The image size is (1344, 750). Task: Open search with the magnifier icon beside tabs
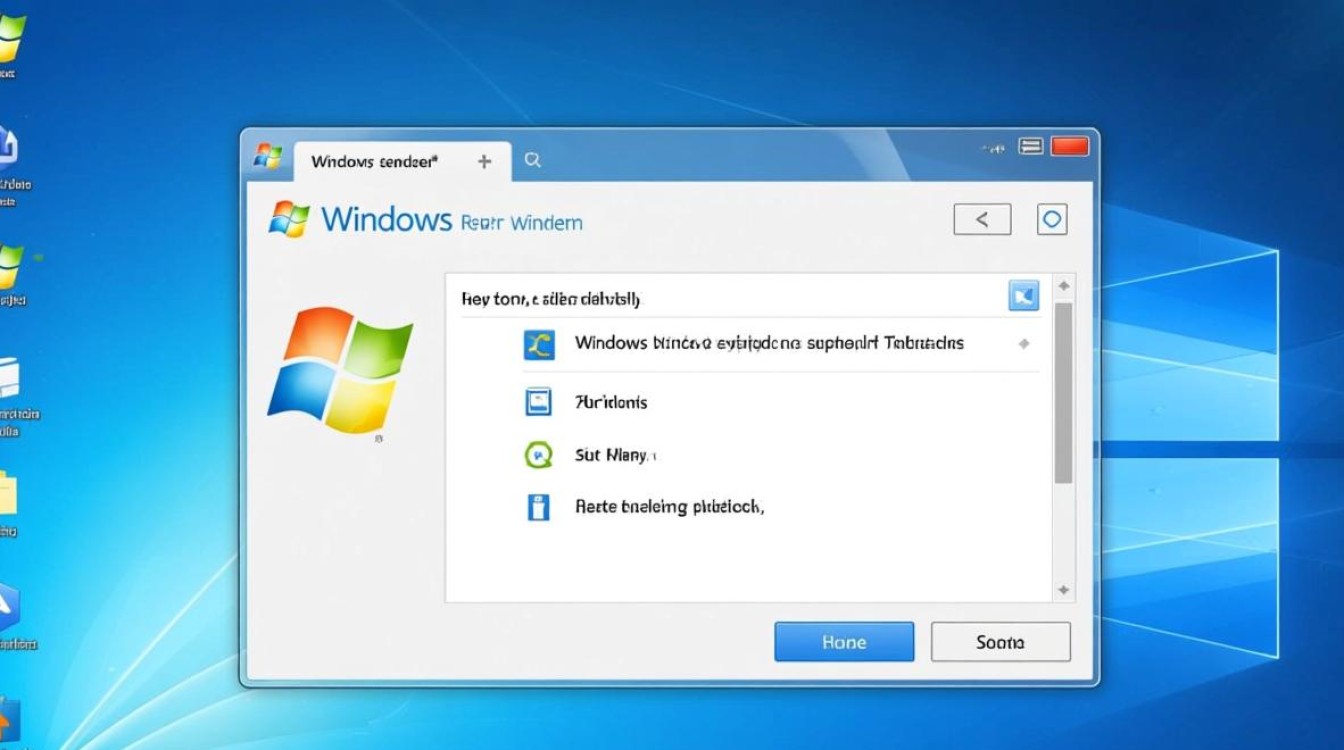(533, 160)
